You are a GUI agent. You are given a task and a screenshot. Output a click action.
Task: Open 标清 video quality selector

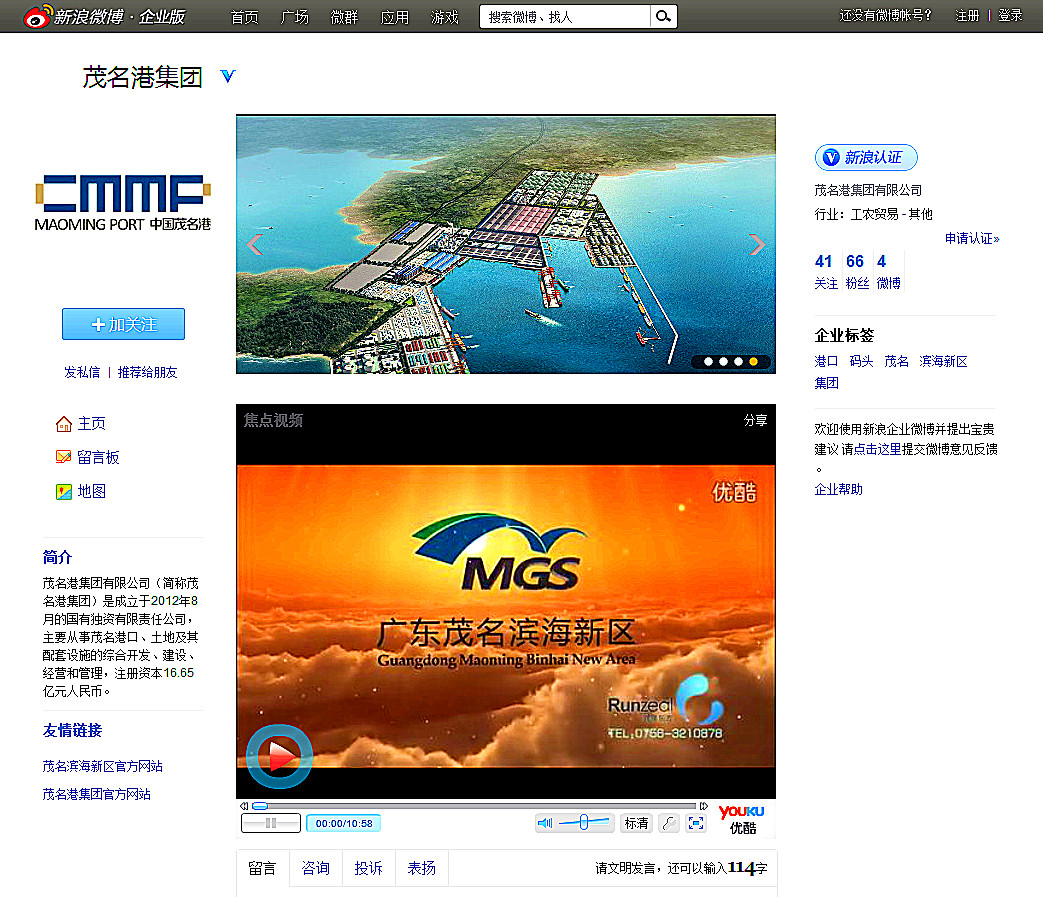pos(636,823)
